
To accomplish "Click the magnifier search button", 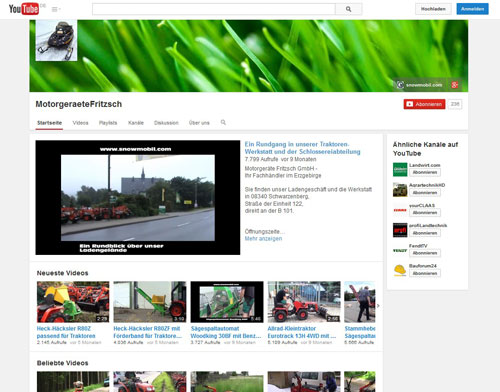I will click(348, 9).
